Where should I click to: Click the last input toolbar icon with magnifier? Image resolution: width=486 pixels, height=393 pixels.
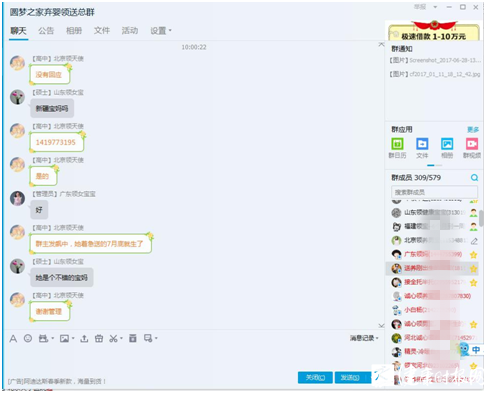(148, 338)
